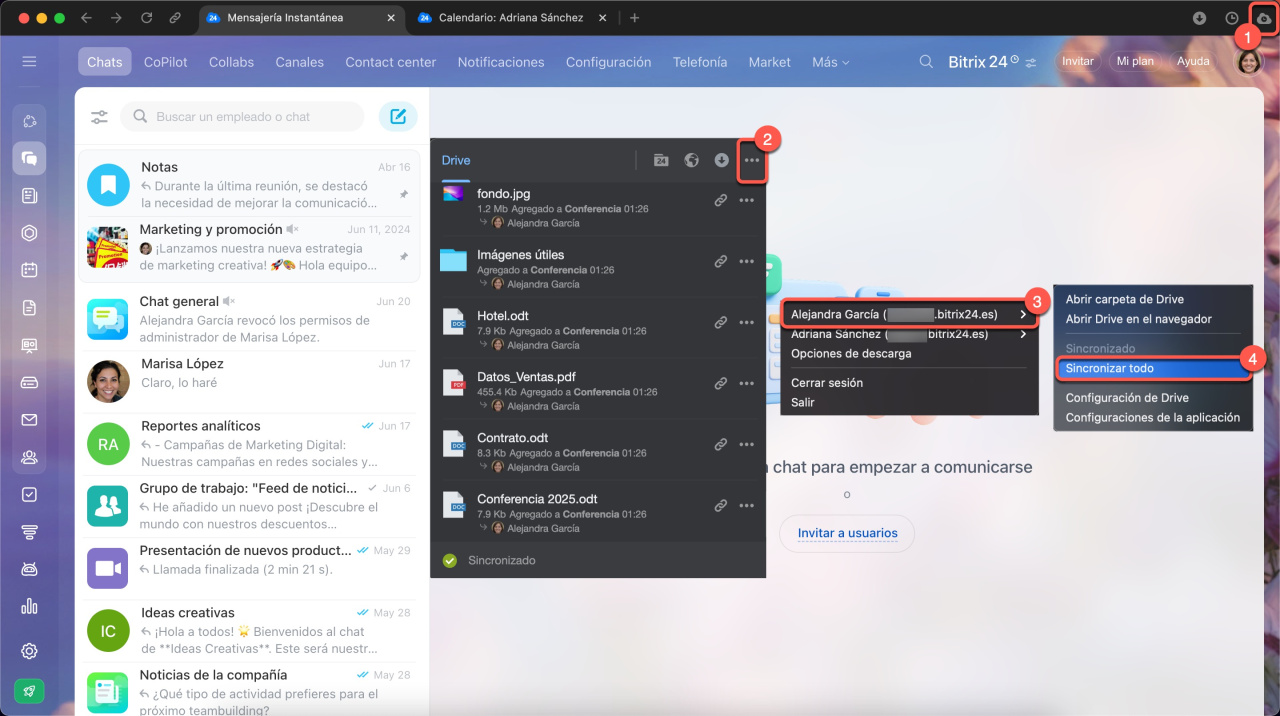Click the Drive panel download arrow icon
Viewport: 1280px width, 716px height.
point(721,160)
